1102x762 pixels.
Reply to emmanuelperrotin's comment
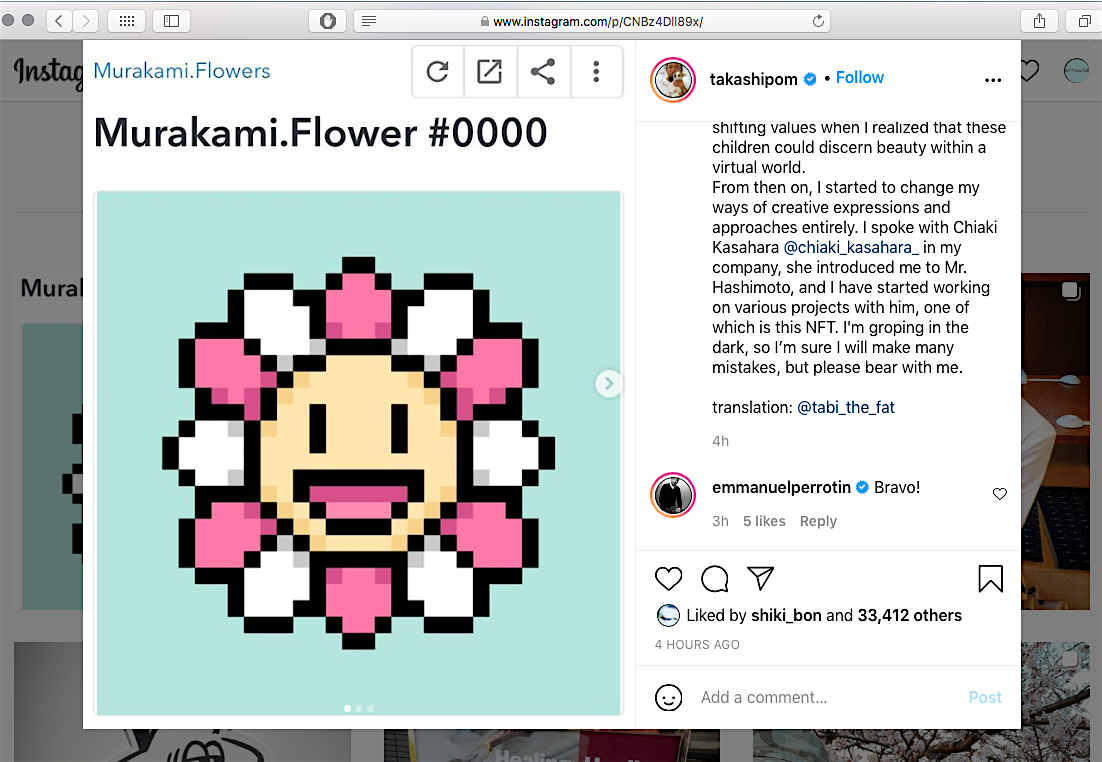(818, 521)
